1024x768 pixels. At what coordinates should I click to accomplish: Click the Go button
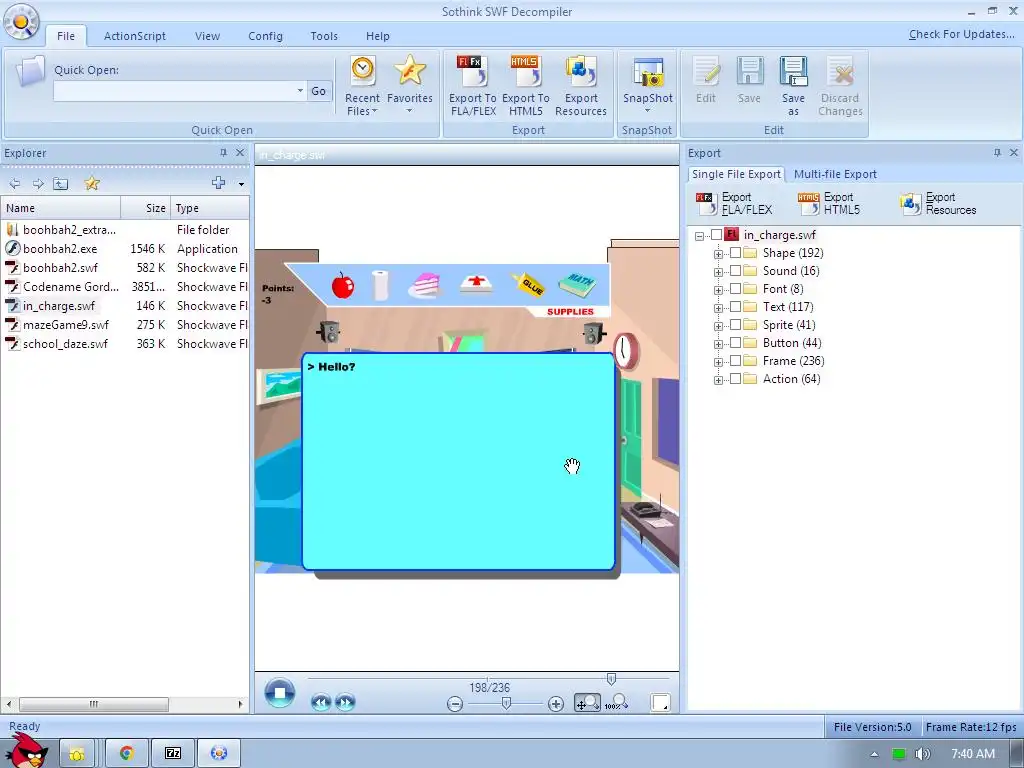click(x=319, y=91)
